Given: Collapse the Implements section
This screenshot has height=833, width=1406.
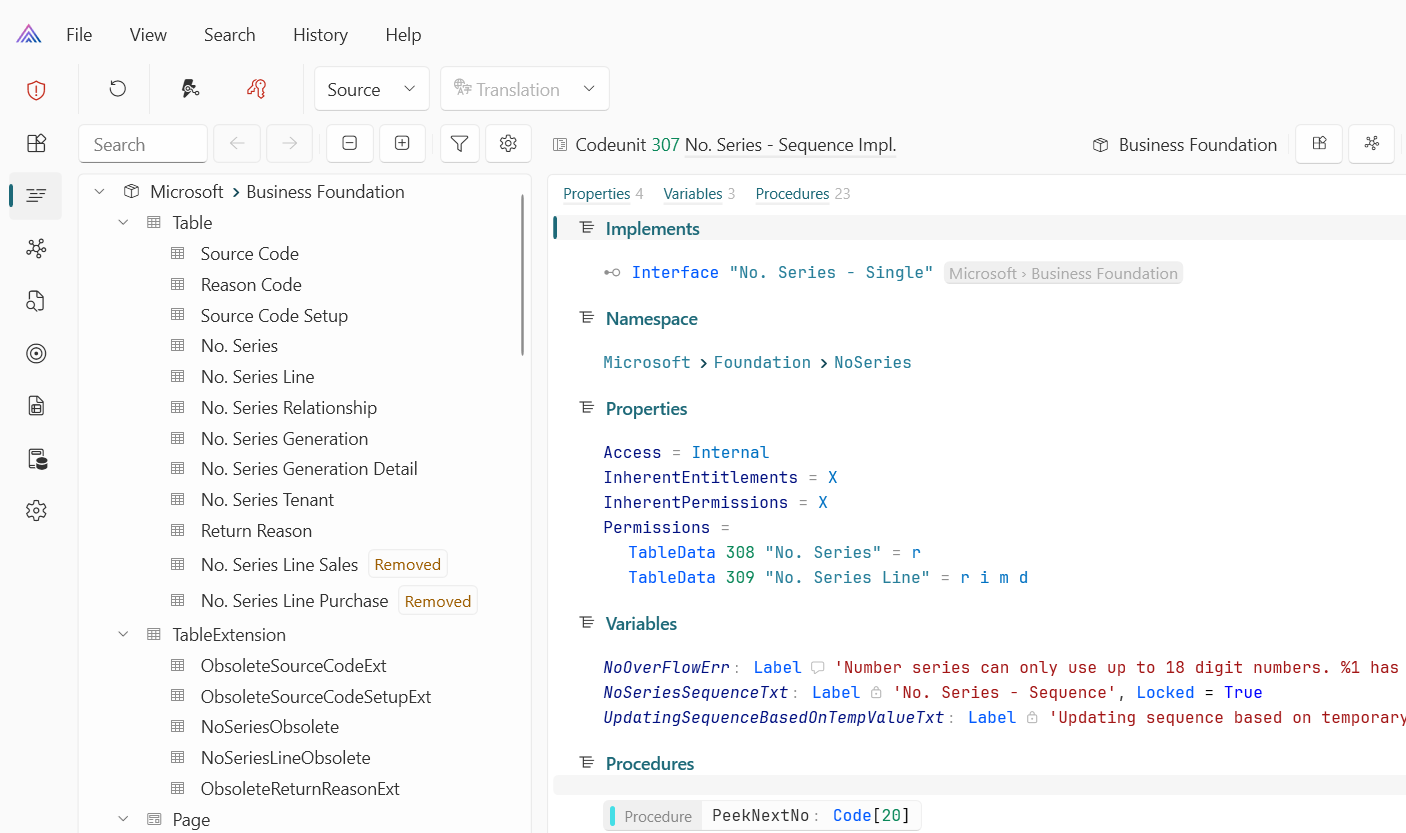Looking at the screenshot, I should click(x=587, y=229).
